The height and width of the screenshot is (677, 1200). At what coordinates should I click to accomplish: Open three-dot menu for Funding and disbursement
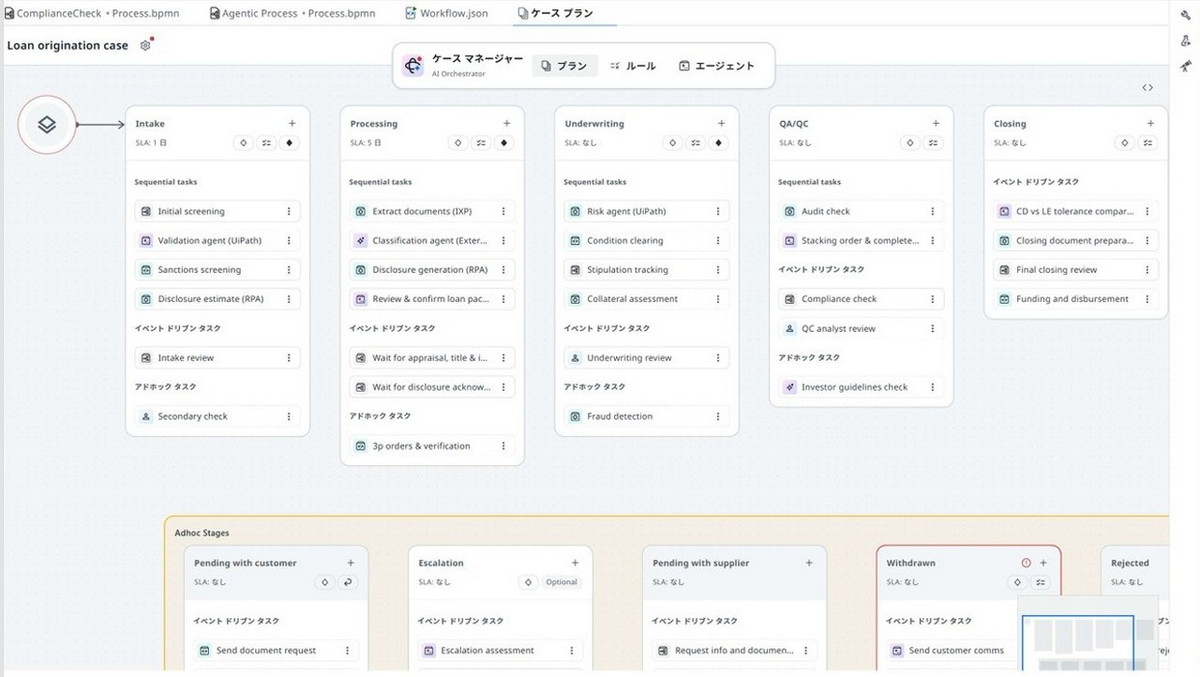[1147, 299]
